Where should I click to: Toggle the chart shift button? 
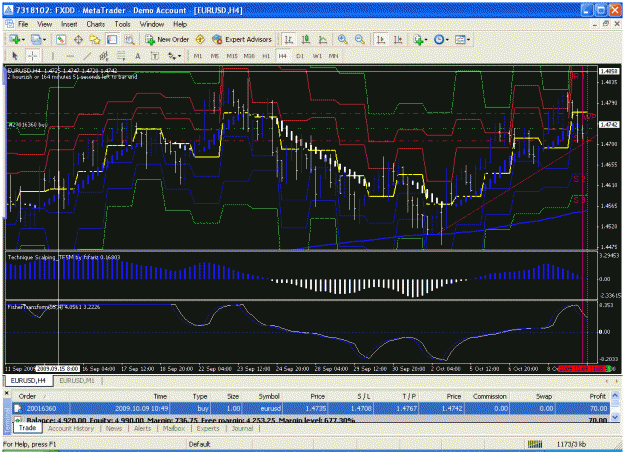pyautogui.click(x=398, y=39)
